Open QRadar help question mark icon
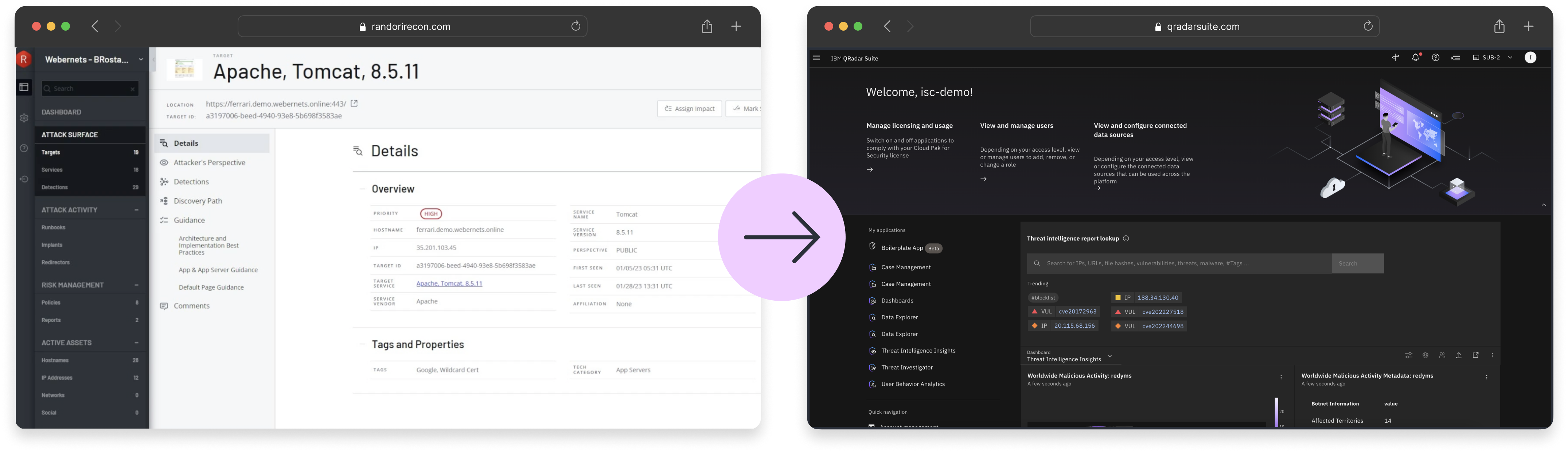Screen dimensions: 1568x453 [x=1435, y=57]
